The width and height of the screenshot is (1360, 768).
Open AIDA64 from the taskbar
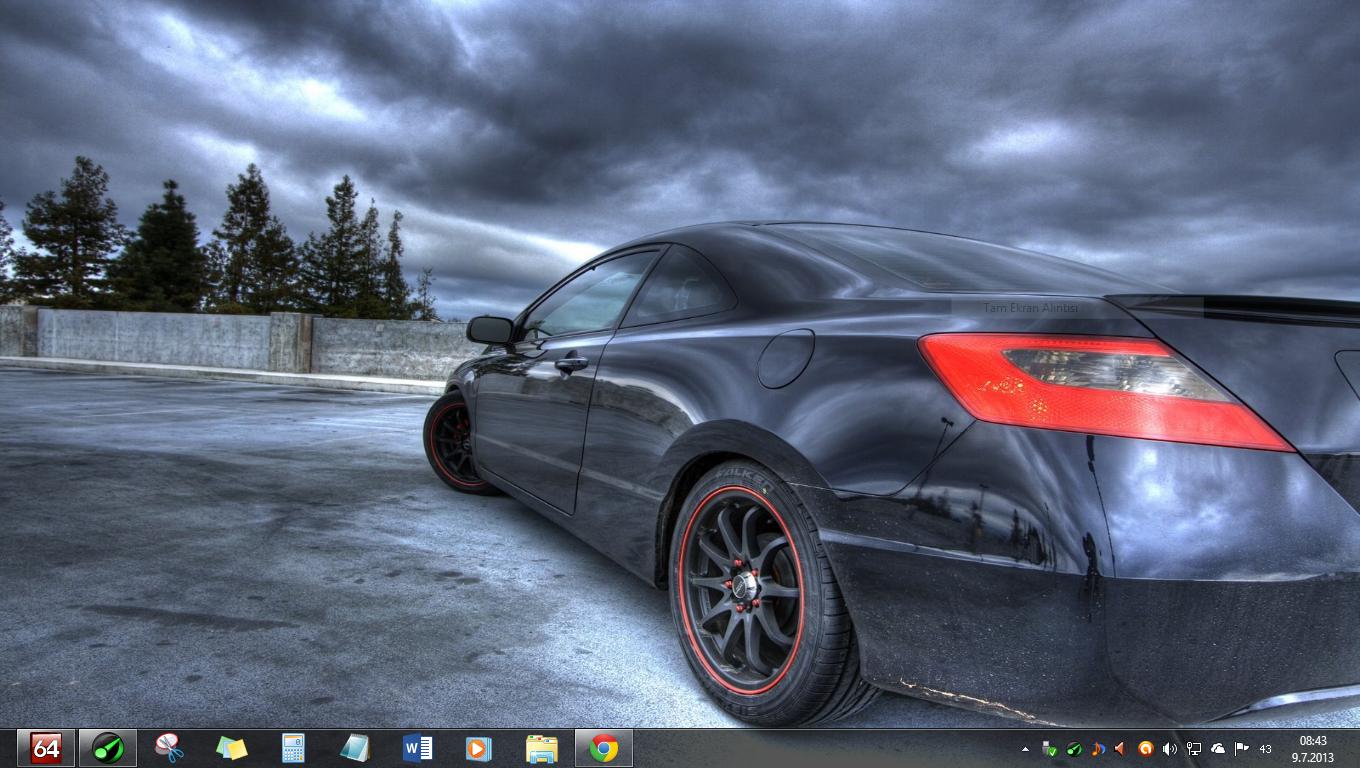[x=46, y=748]
